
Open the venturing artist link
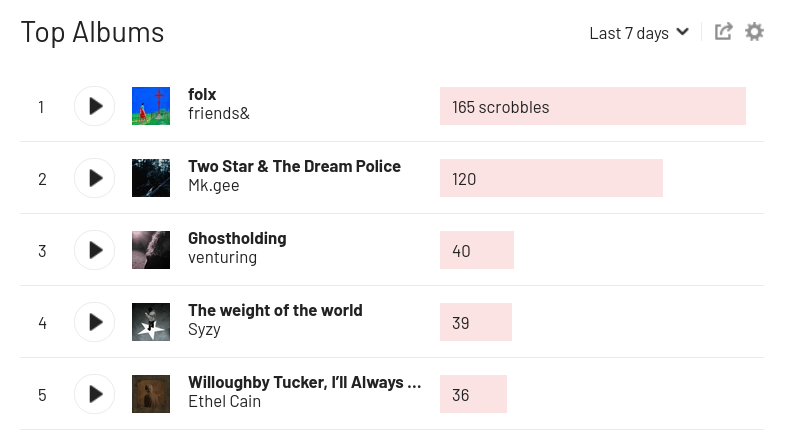(x=222, y=258)
